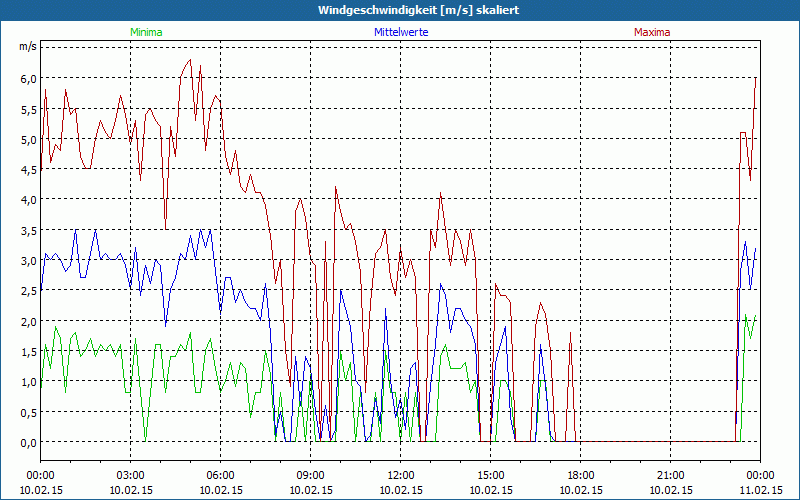Click the Maxima legend label
Screen dimensions: 800x500
click(652, 32)
